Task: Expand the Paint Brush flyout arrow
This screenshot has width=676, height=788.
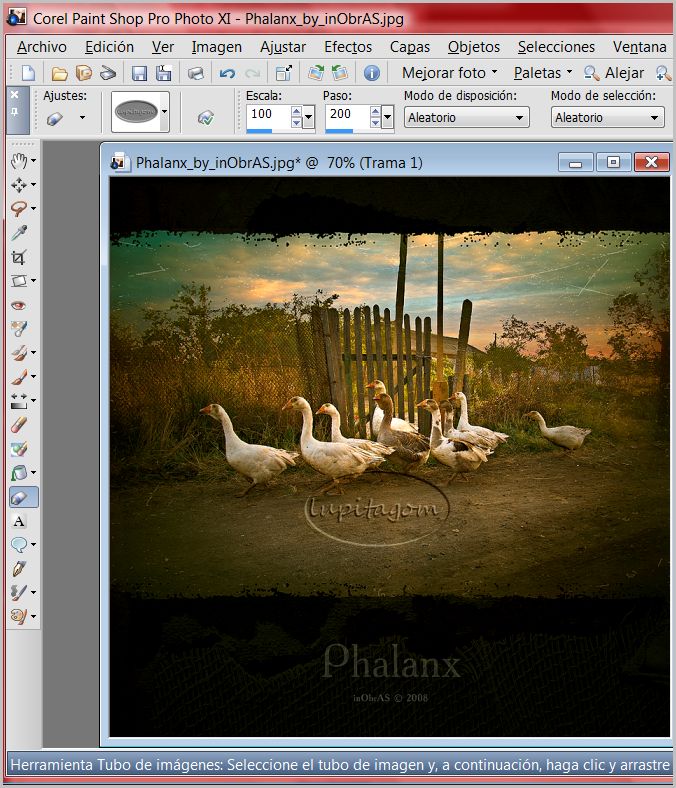Action: [x=34, y=376]
